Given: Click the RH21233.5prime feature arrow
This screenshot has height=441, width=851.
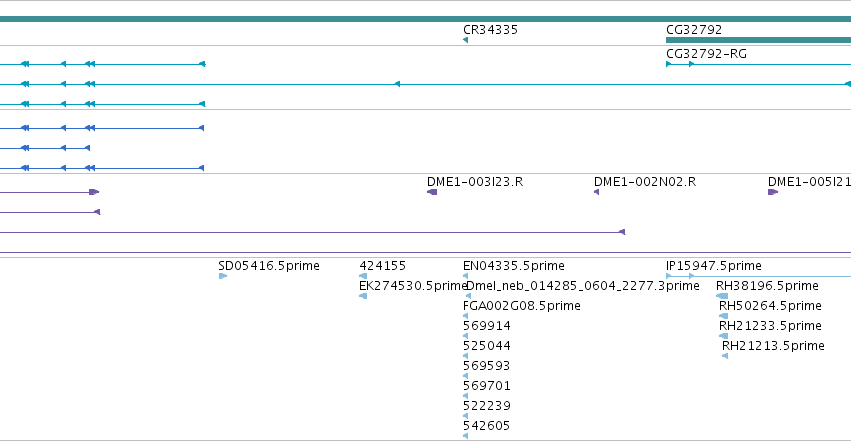Looking at the screenshot, I should tap(723, 336).
